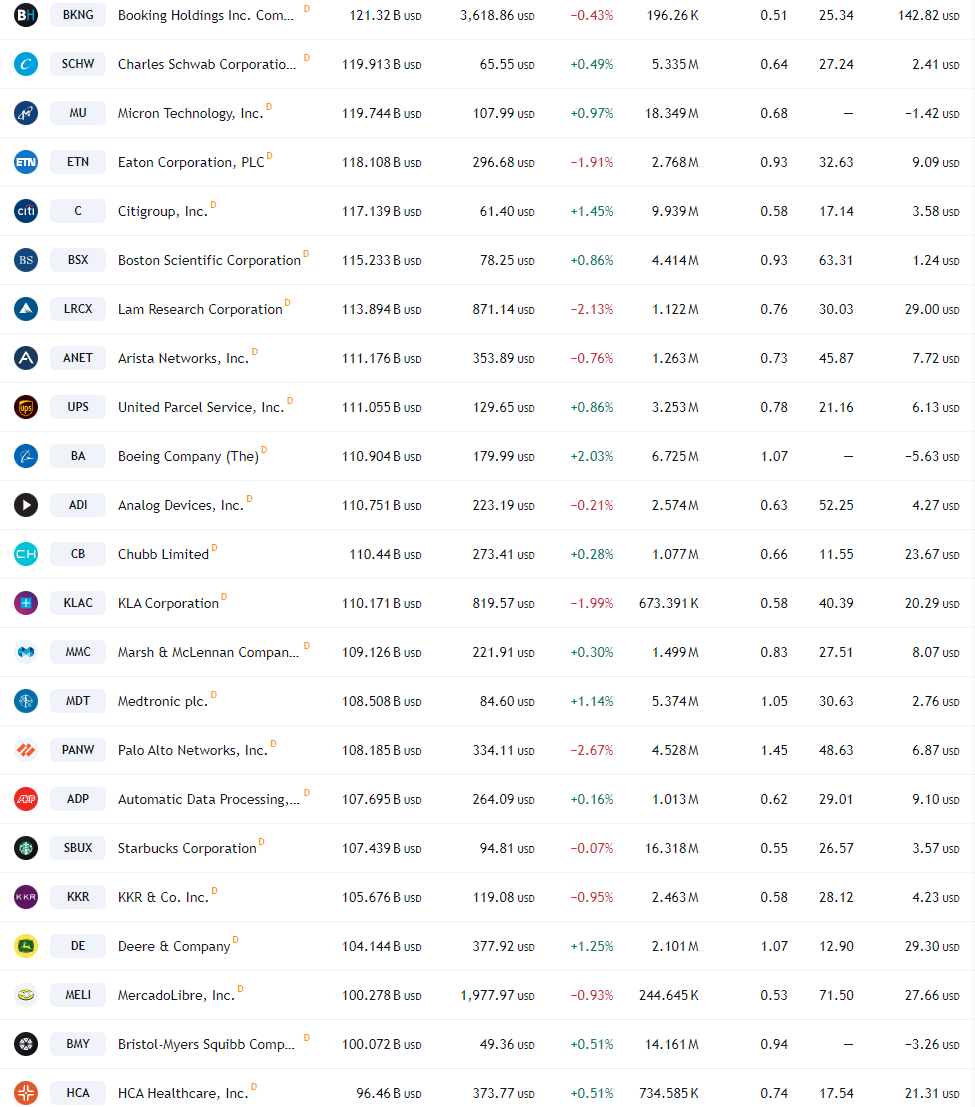
Task: Open Automatic Data Processing name link
Action: (x=208, y=800)
